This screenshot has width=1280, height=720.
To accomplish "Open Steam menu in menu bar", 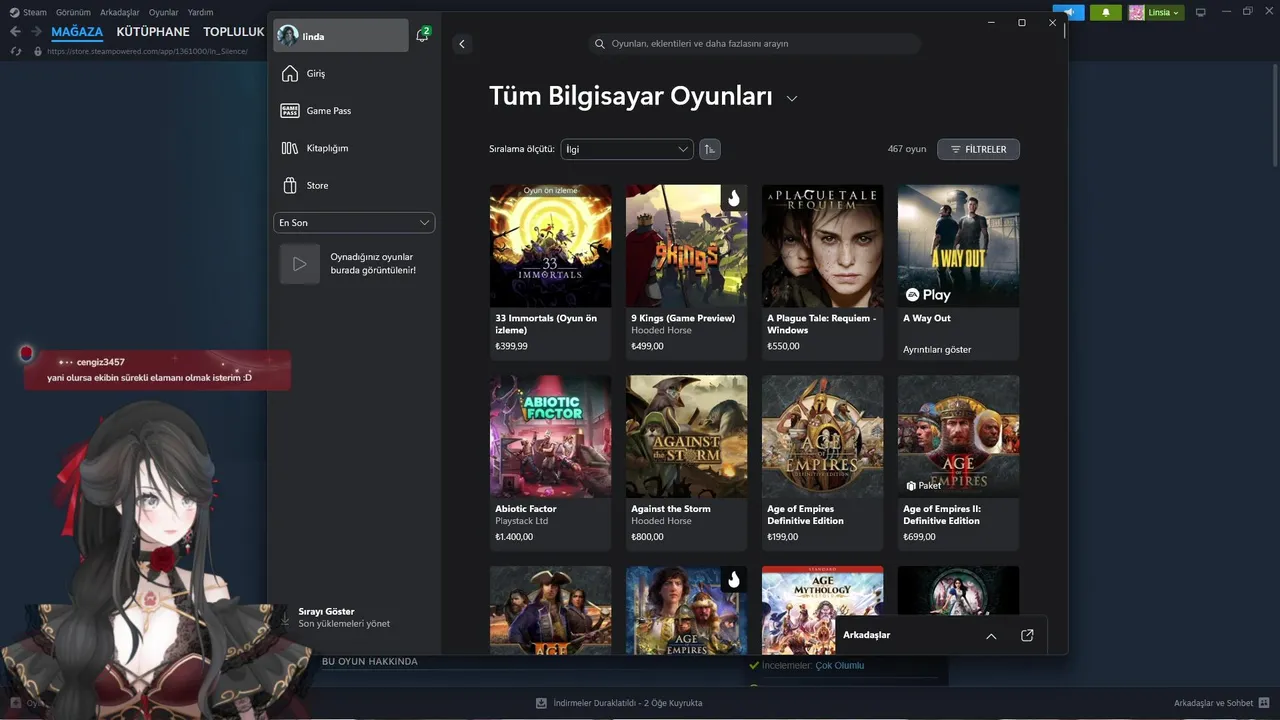I will pyautogui.click(x=35, y=12).
